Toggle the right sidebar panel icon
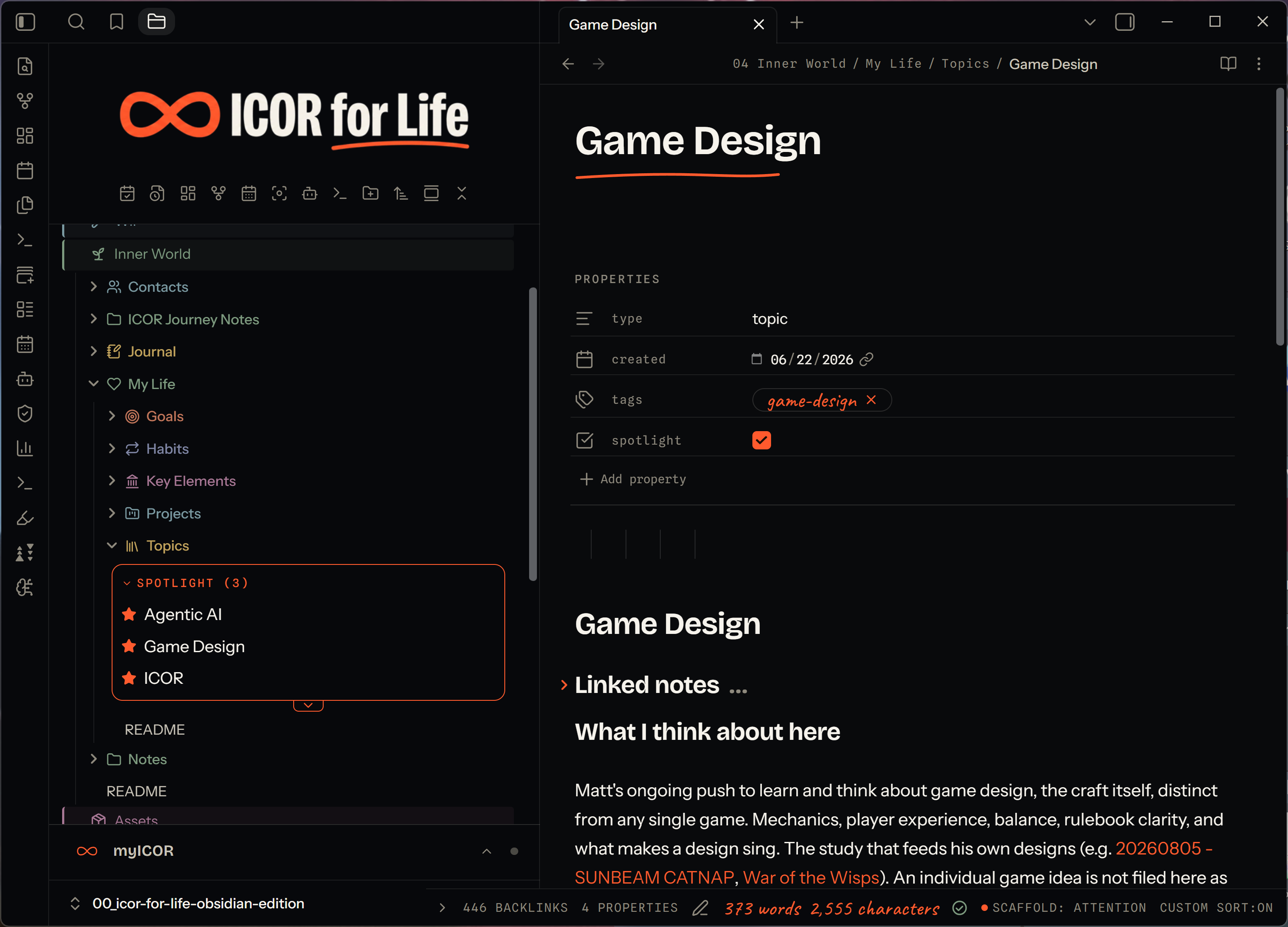The width and height of the screenshot is (1288, 927). tap(1124, 22)
